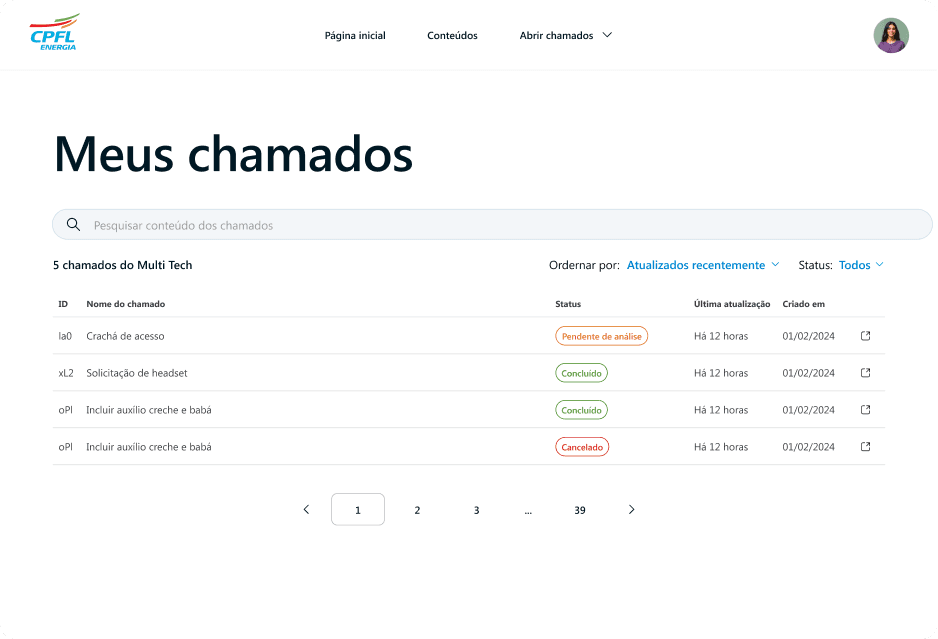Expand the Abrir chamados menu chevron
Viewport: 938px width, 639px height.
pos(607,35)
